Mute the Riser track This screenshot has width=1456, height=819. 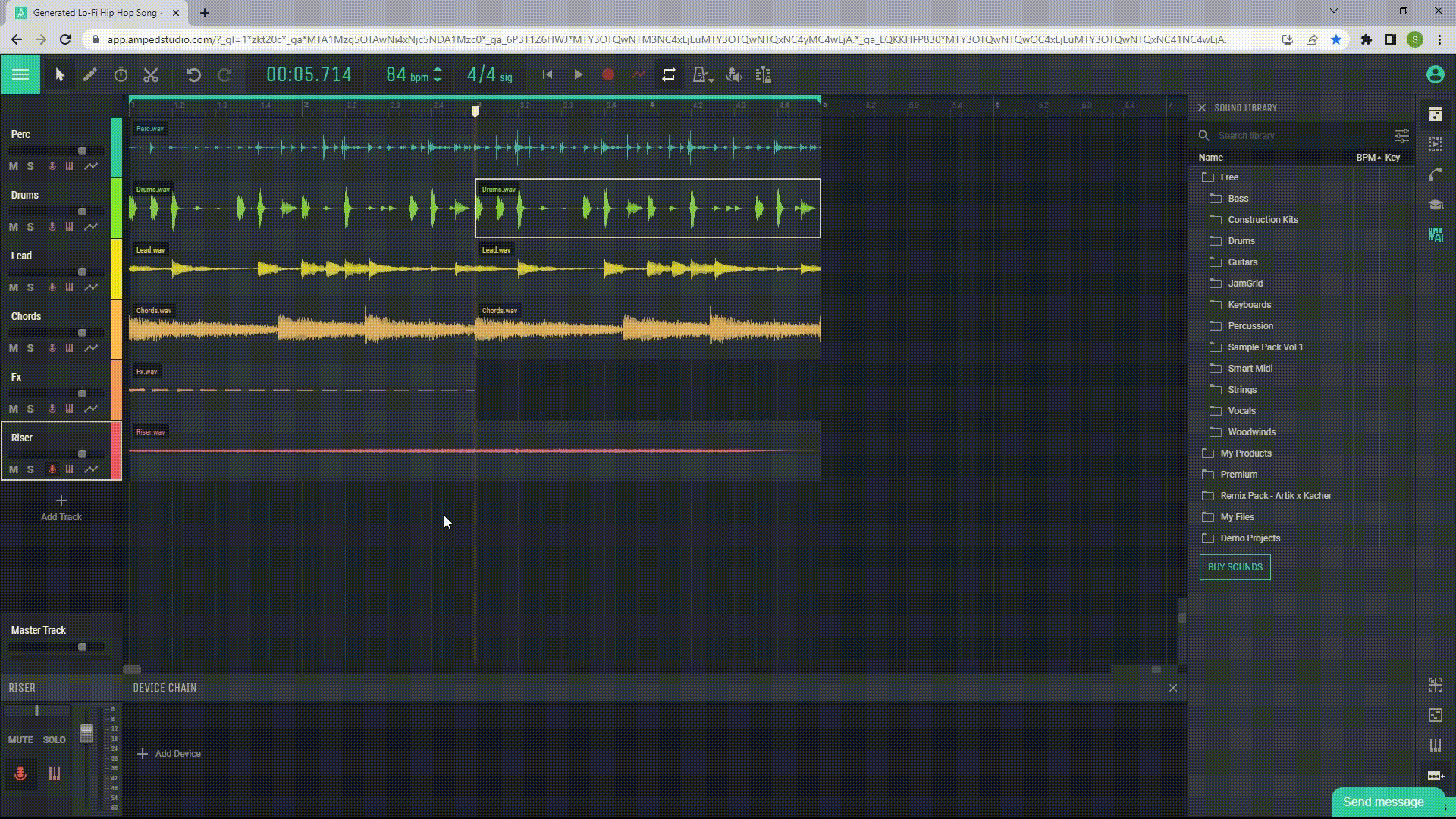(13, 468)
